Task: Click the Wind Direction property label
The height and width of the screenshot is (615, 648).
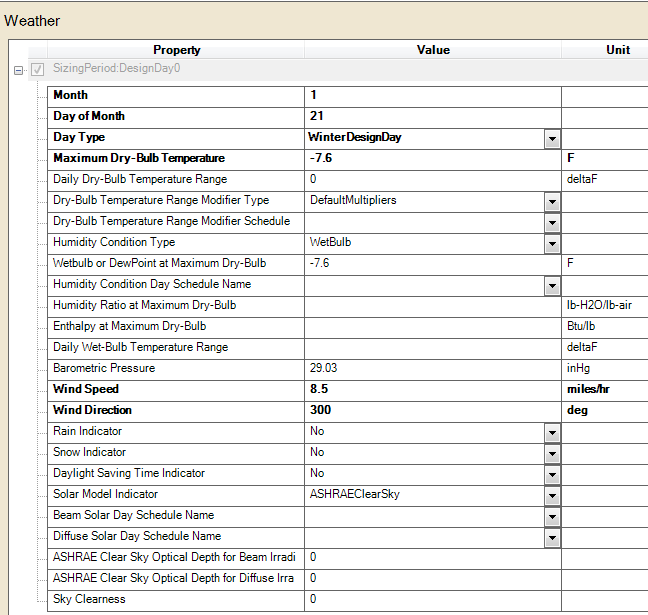Action: click(x=93, y=410)
